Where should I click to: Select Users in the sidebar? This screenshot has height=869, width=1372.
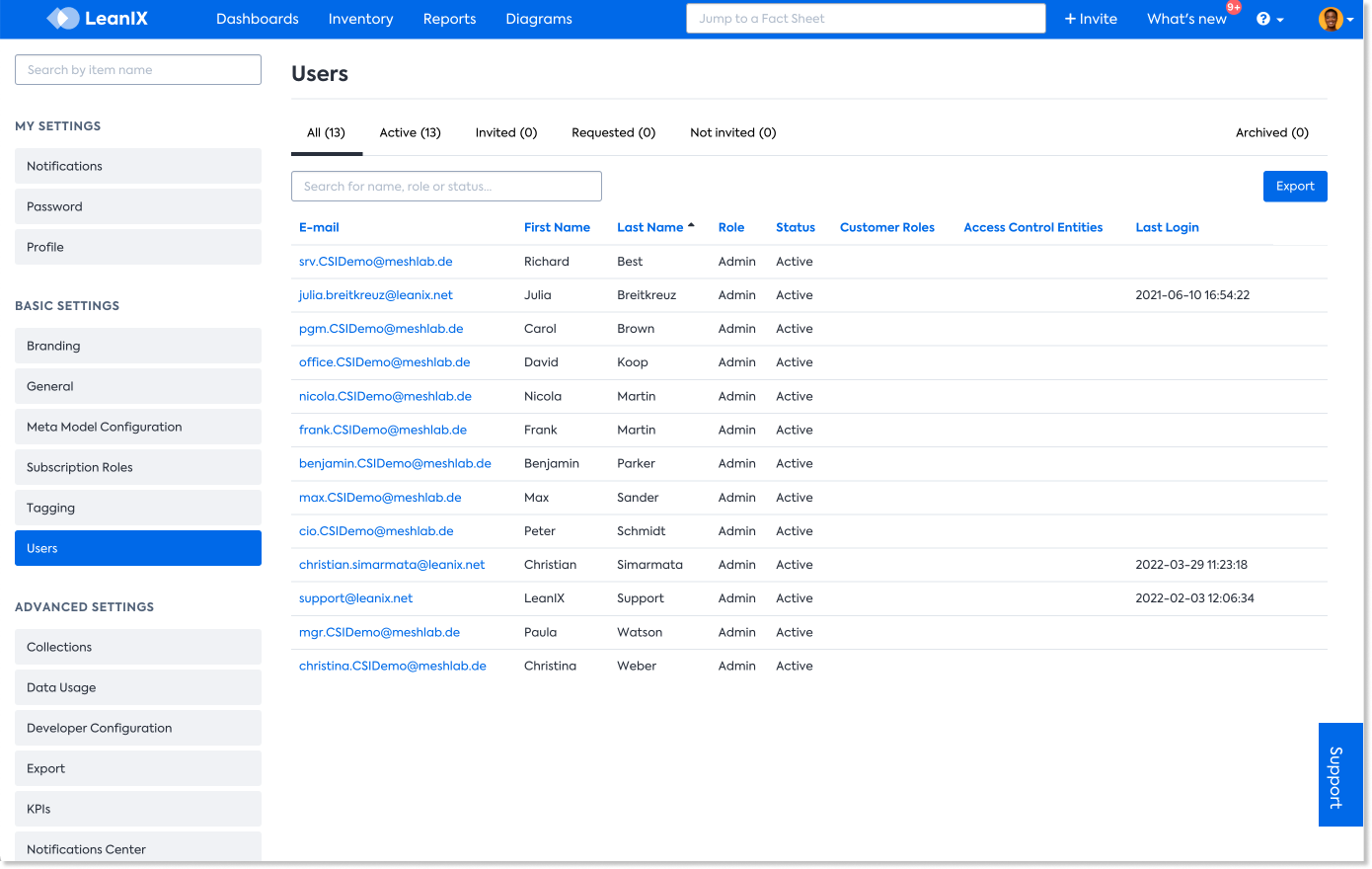138,548
